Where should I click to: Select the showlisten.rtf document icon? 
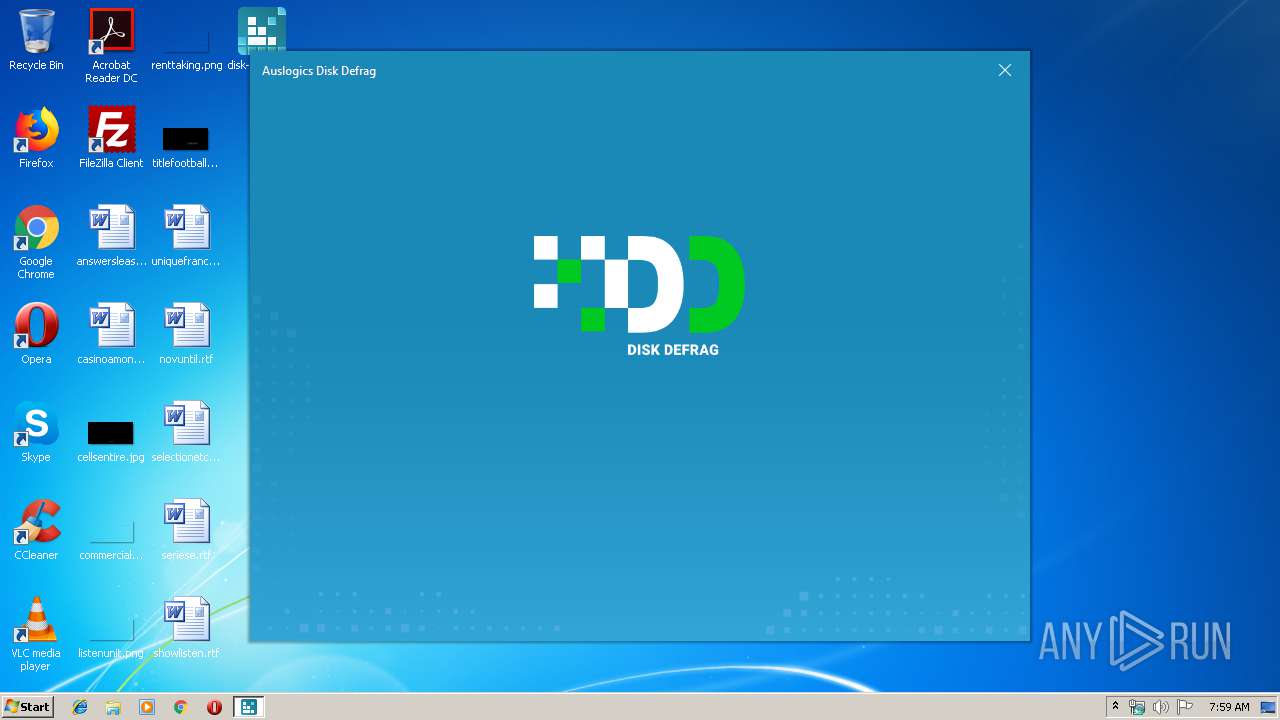click(186, 628)
